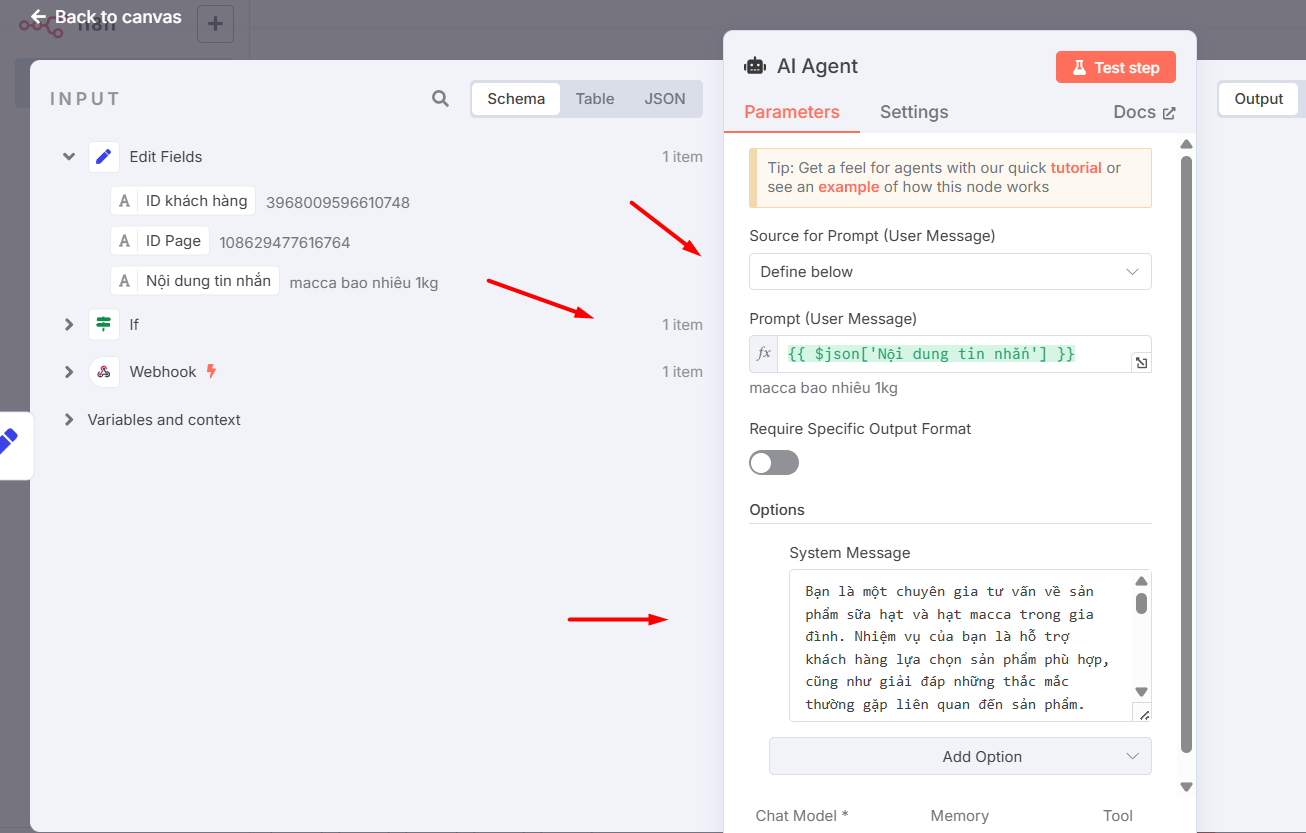
Task: Select the ID khách hàng field tag
Action: 183,201
